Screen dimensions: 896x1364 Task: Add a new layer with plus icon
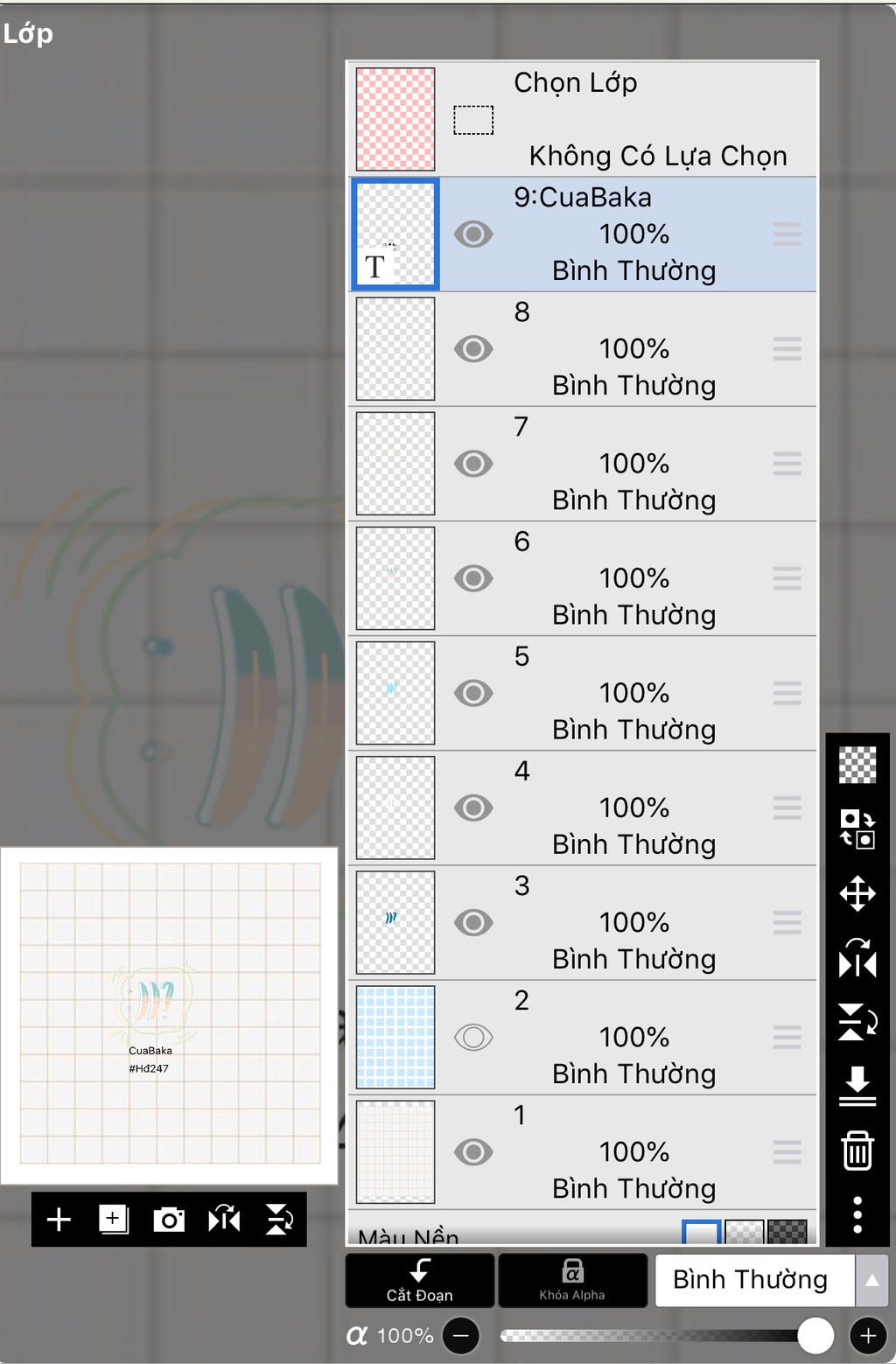[x=59, y=1219]
